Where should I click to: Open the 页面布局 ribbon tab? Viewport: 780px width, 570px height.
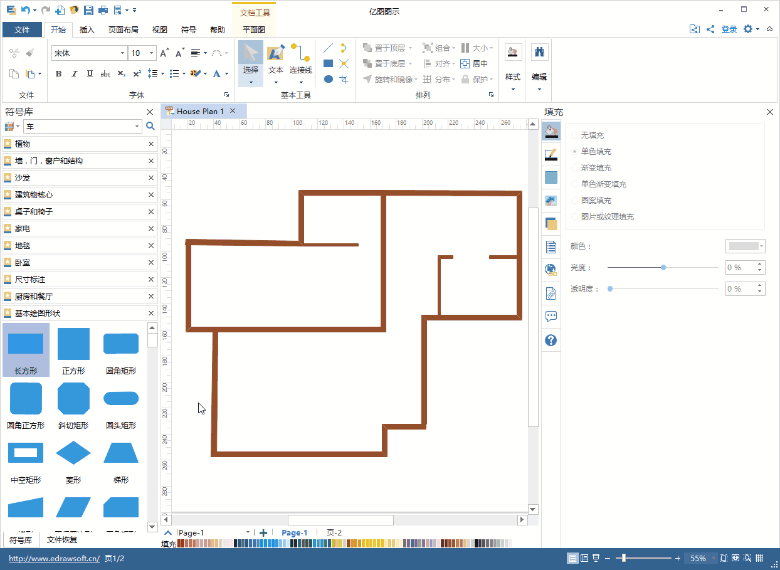point(124,30)
